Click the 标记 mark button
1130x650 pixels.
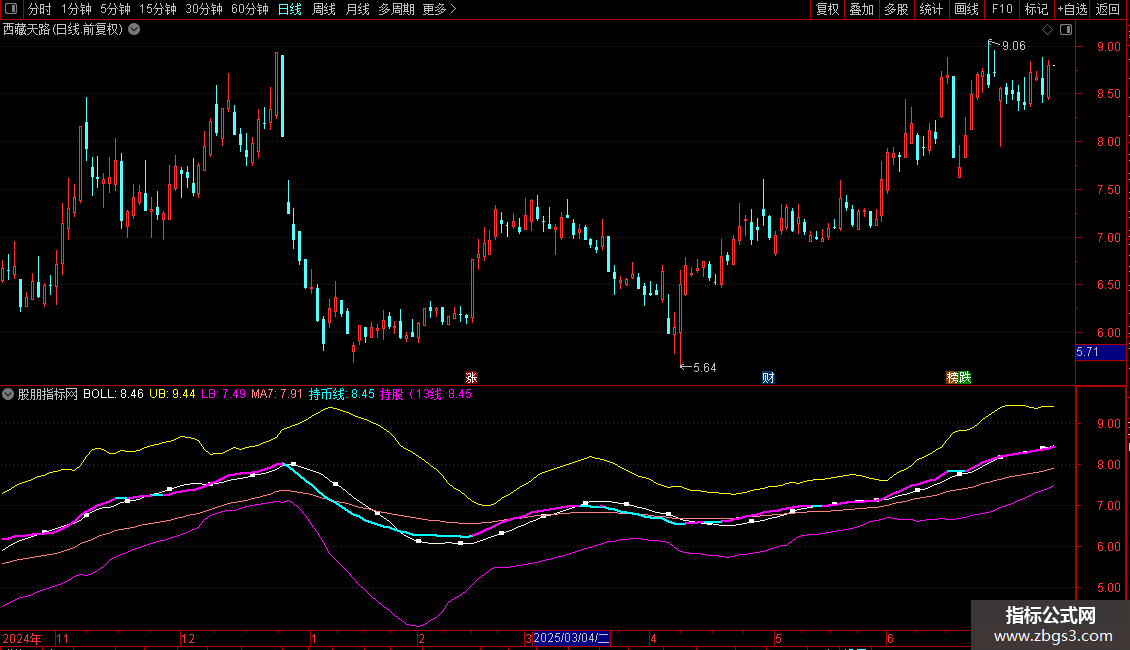click(1036, 9)
